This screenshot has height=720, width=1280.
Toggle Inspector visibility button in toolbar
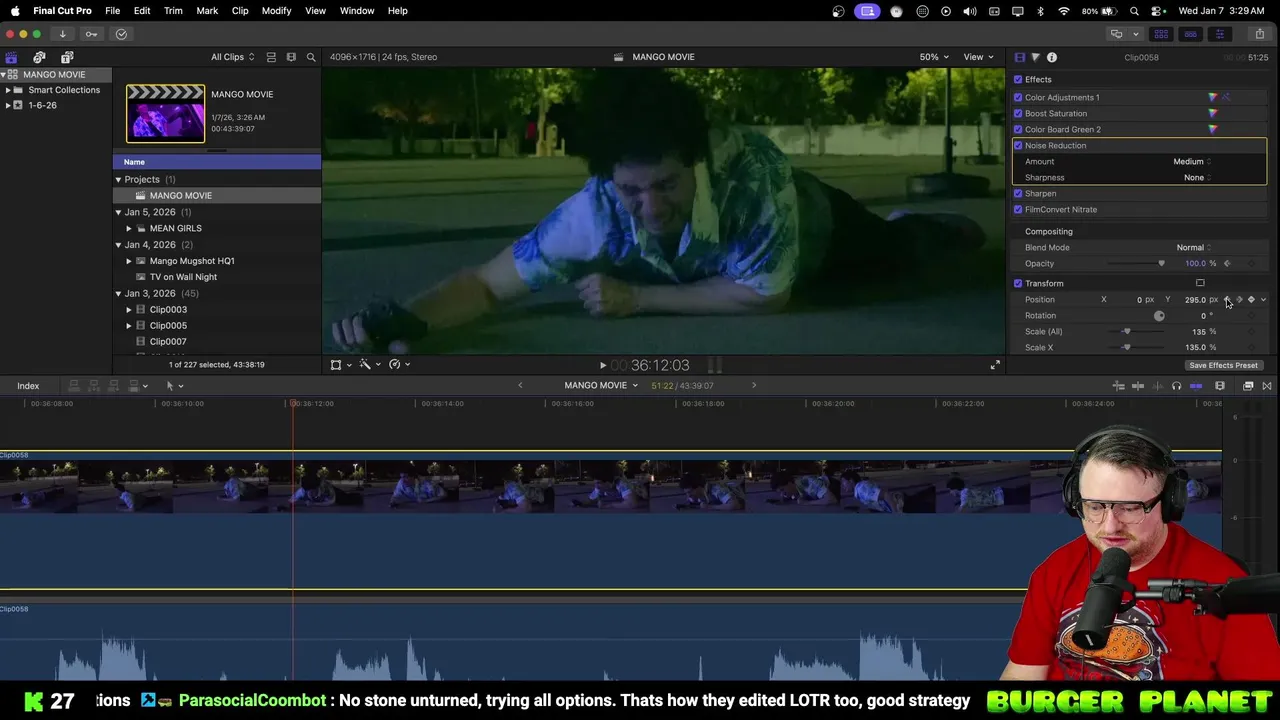[x=1219, y=34]
